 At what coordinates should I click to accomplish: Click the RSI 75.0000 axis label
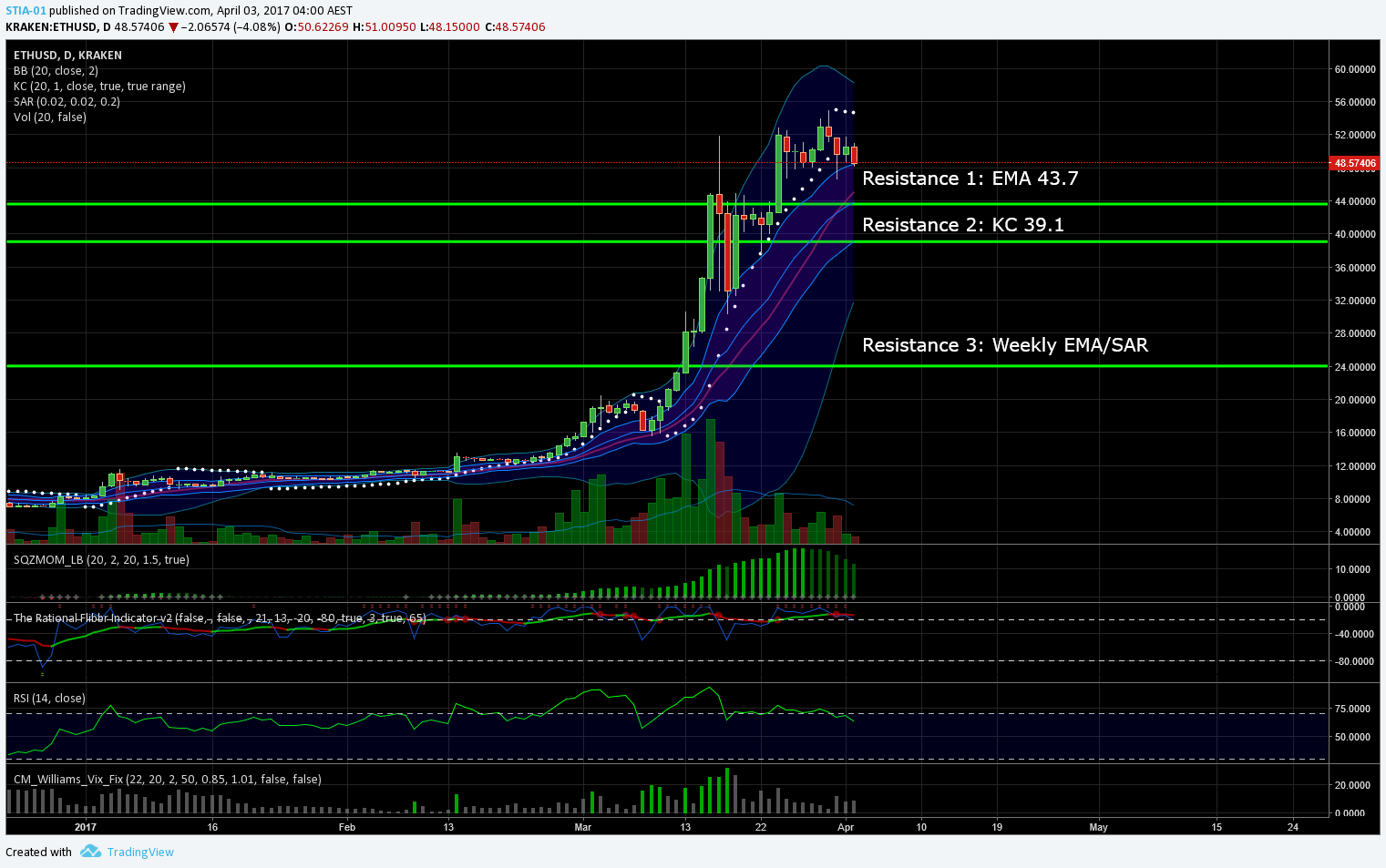click(x=1352, y=709)
